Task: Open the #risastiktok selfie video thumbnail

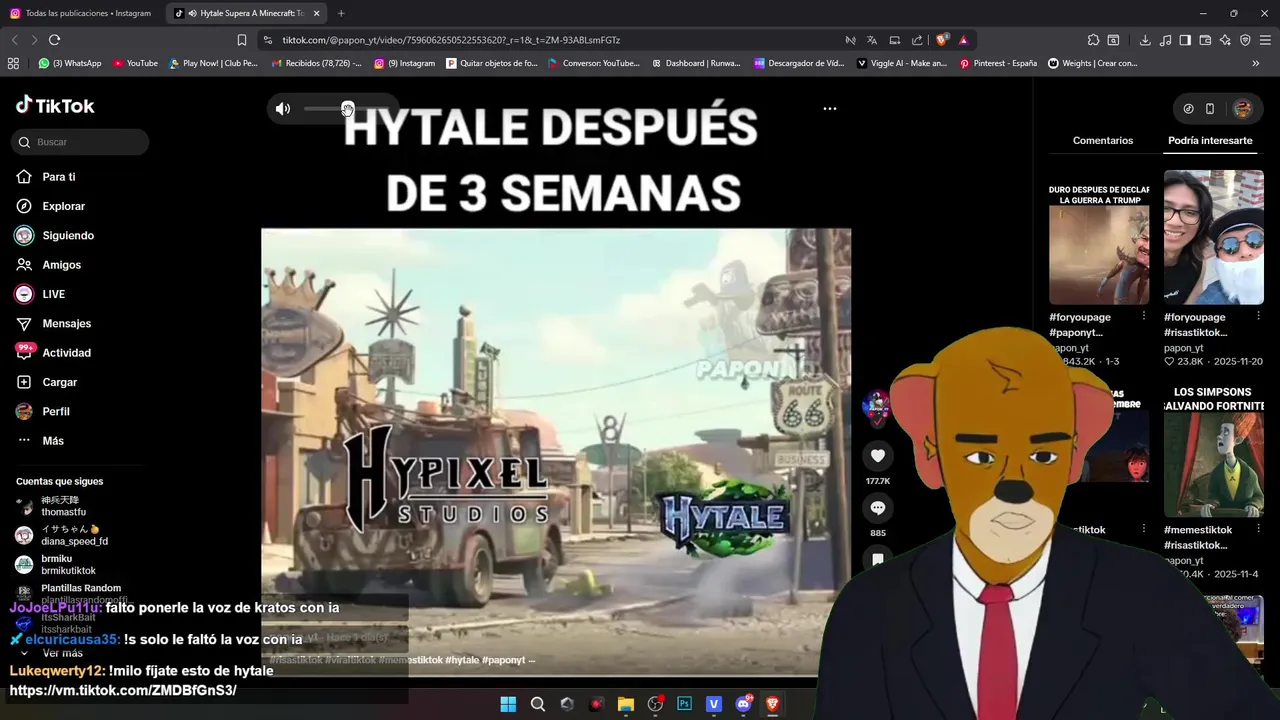Action: [x=1214, y=238]
